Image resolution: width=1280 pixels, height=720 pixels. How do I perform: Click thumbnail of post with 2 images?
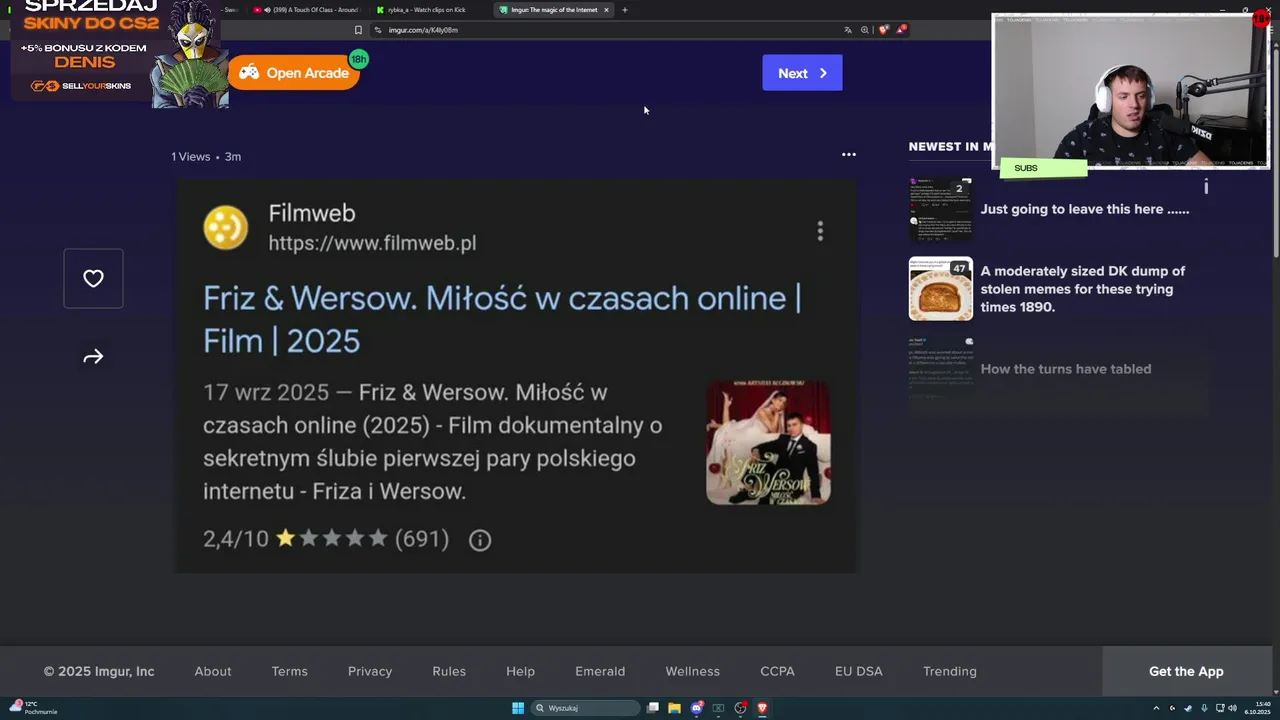point(940,210)
